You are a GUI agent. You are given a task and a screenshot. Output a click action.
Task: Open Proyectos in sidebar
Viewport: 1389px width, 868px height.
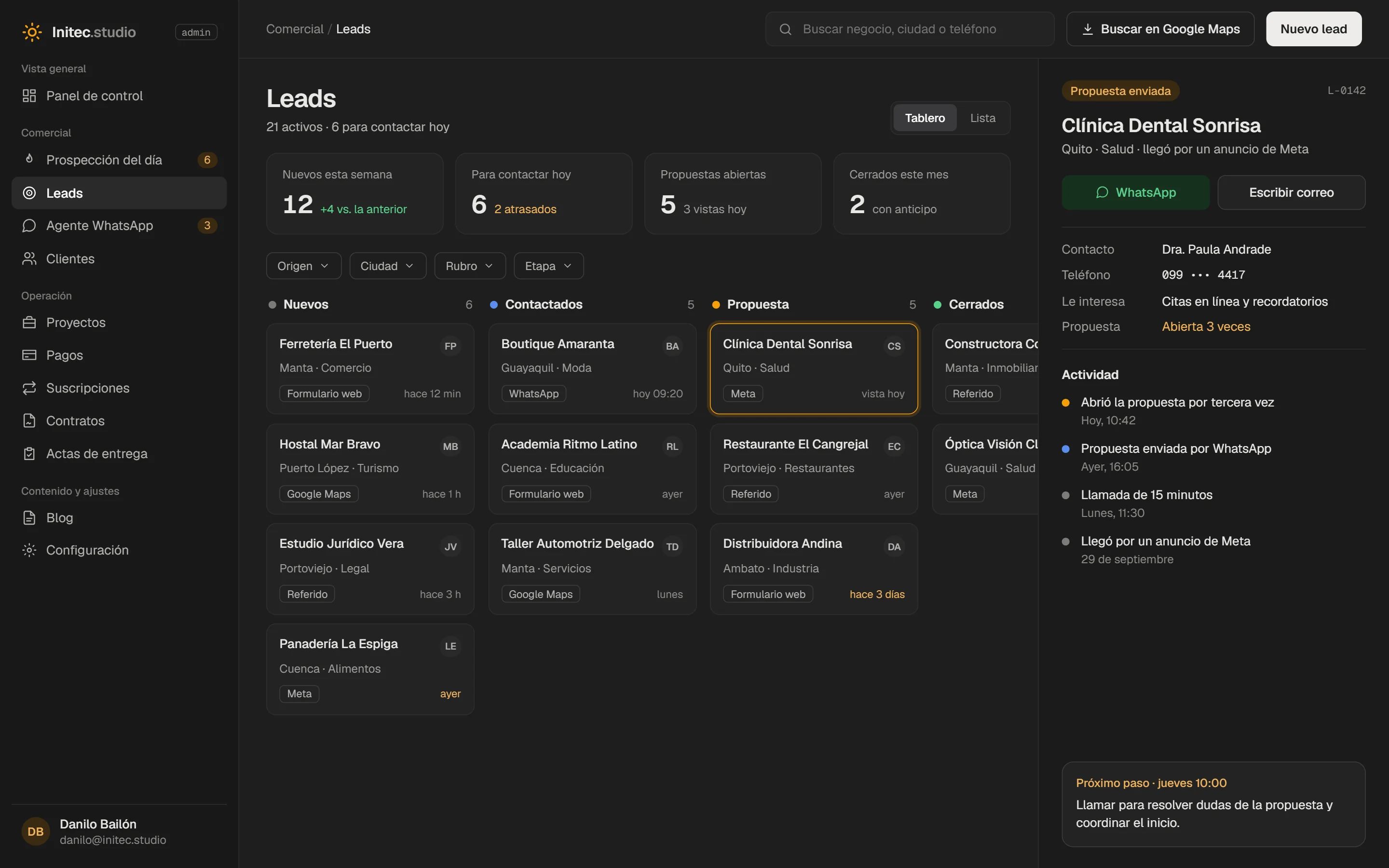[119, 323]
